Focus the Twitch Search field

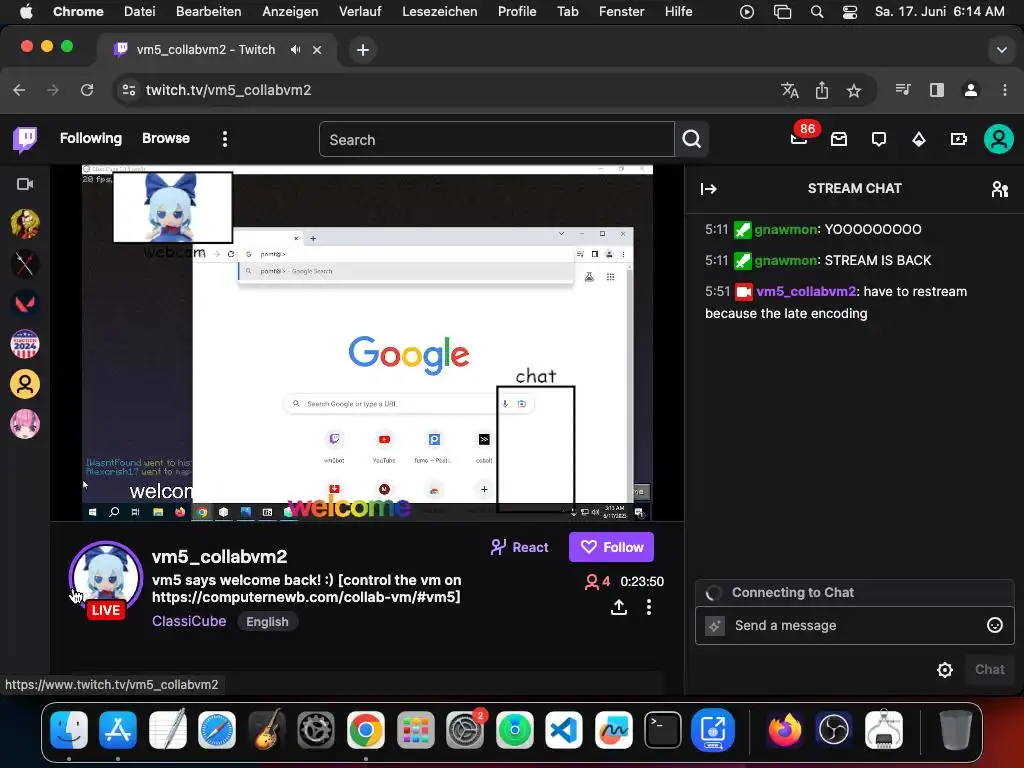pos(496,139)
